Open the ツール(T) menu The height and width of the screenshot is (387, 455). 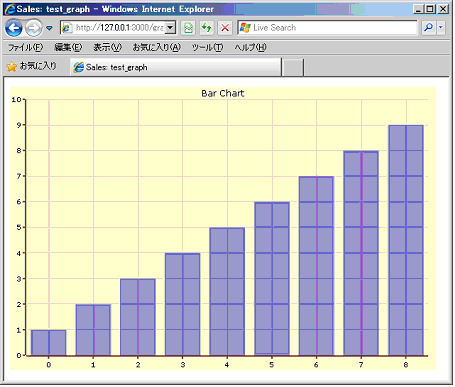tap(207, 47)
